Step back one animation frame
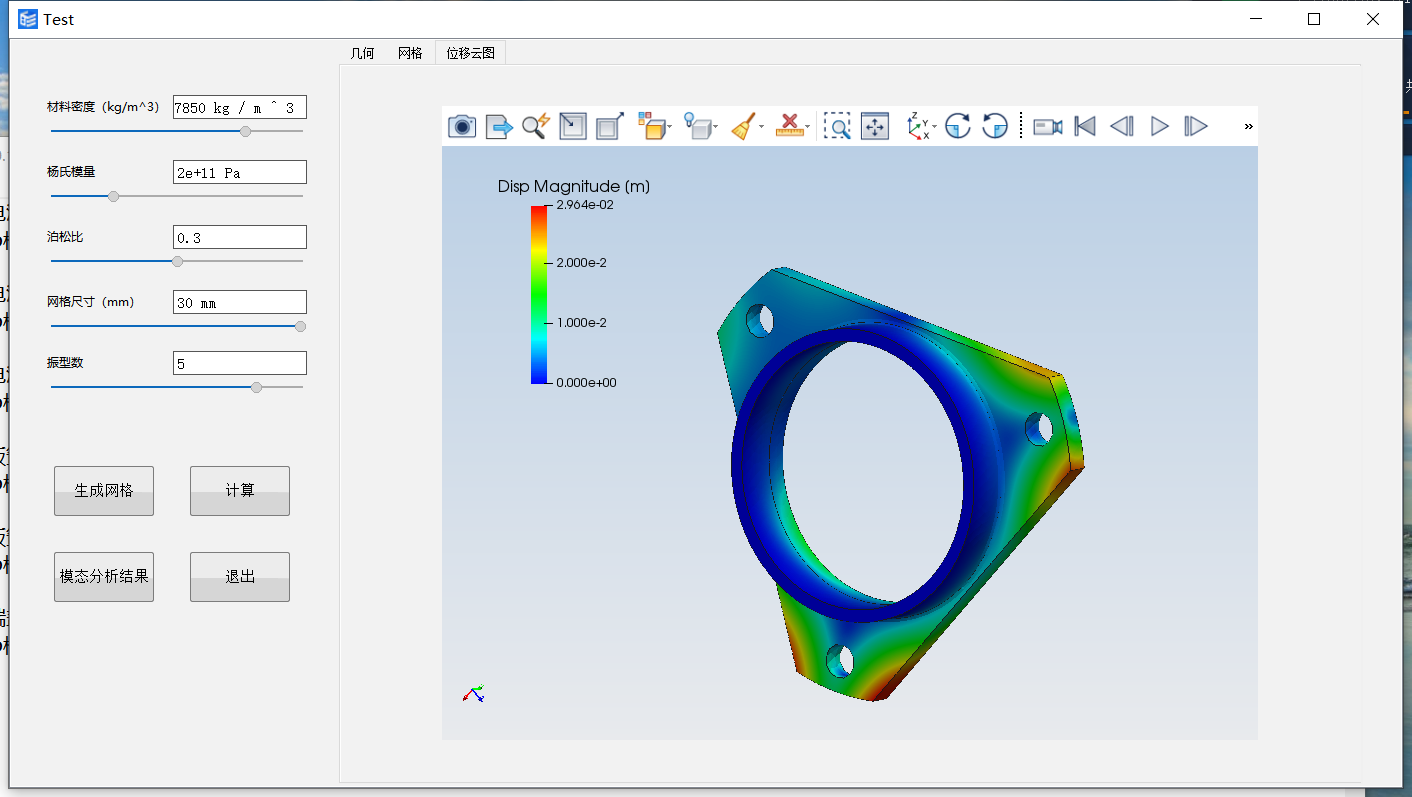Screen dimensions: 1412x797 pos(1122,126)
